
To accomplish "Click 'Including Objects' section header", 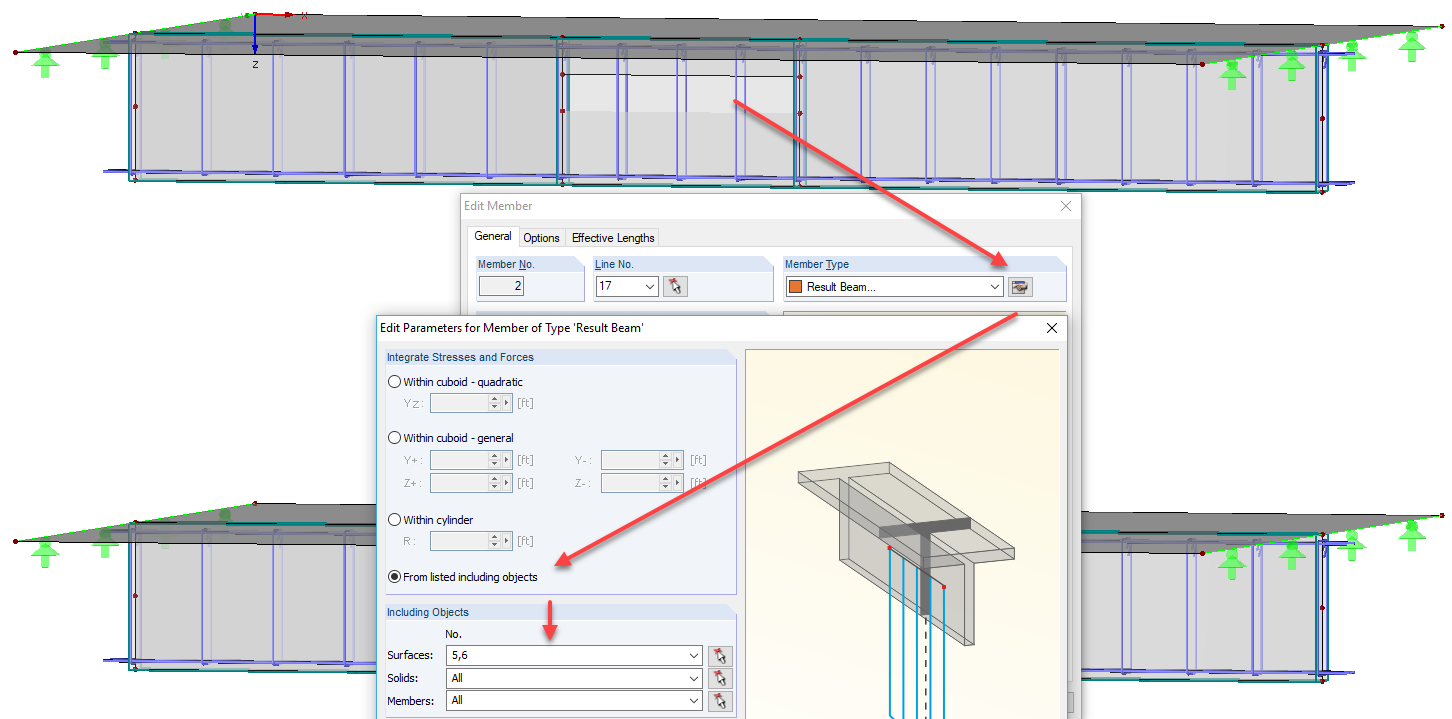I will coord(428,612).
